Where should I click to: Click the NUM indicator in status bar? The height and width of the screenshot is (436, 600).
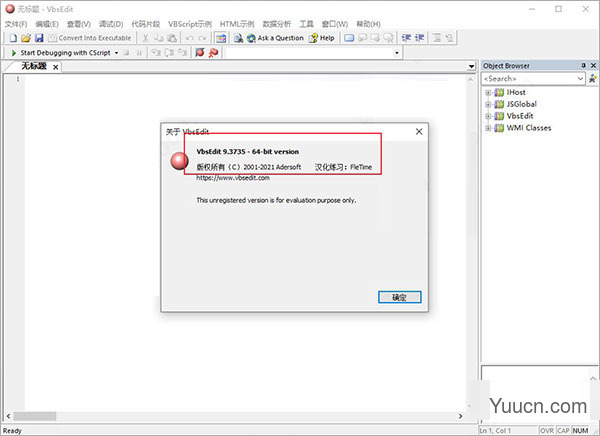point(580,431)
